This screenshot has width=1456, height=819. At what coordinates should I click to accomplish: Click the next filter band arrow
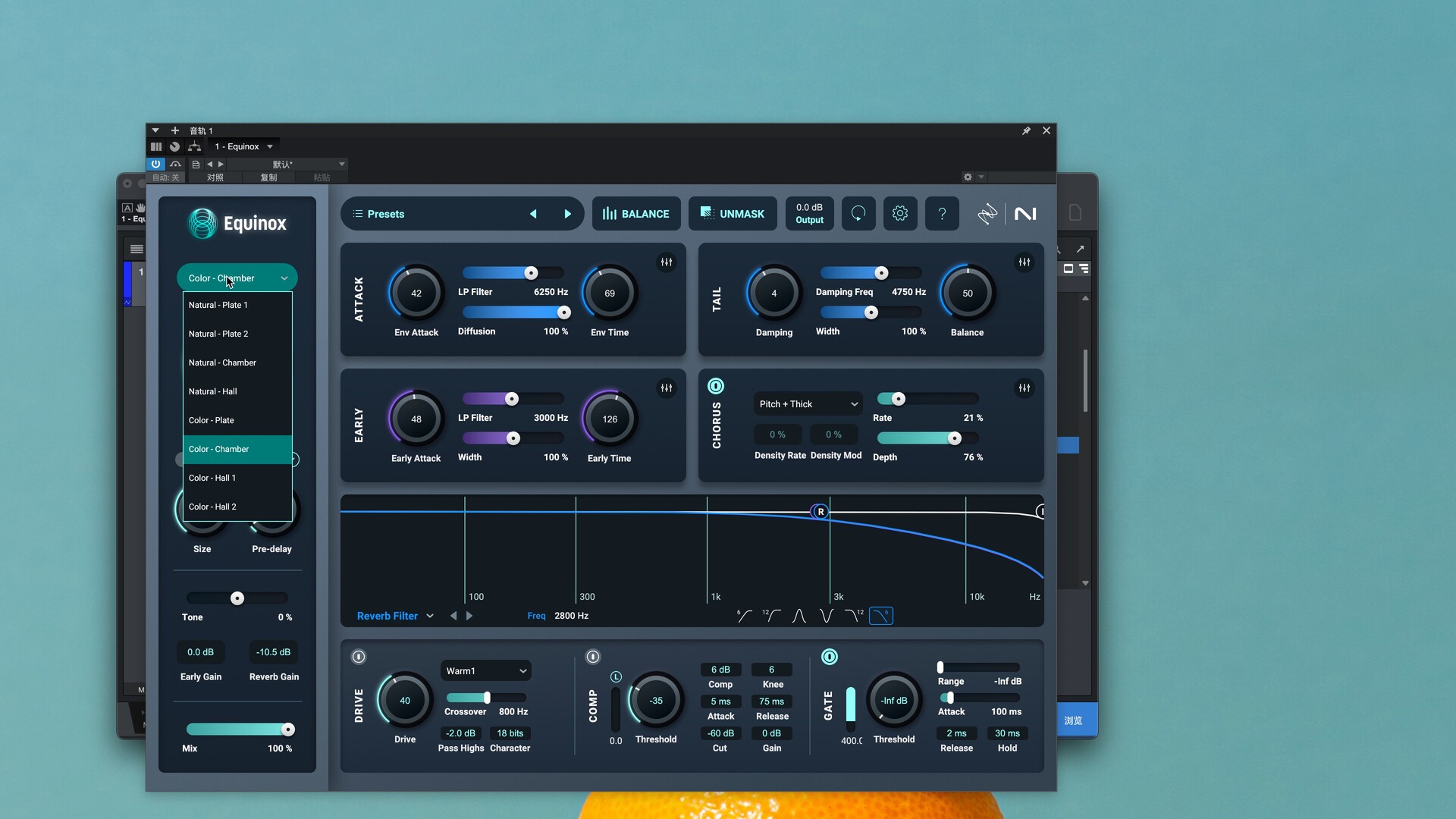click(469, 616)
